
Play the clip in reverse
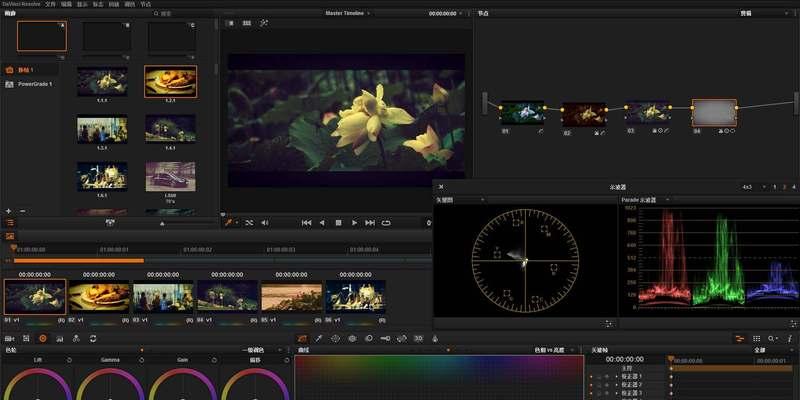point(322,222)
